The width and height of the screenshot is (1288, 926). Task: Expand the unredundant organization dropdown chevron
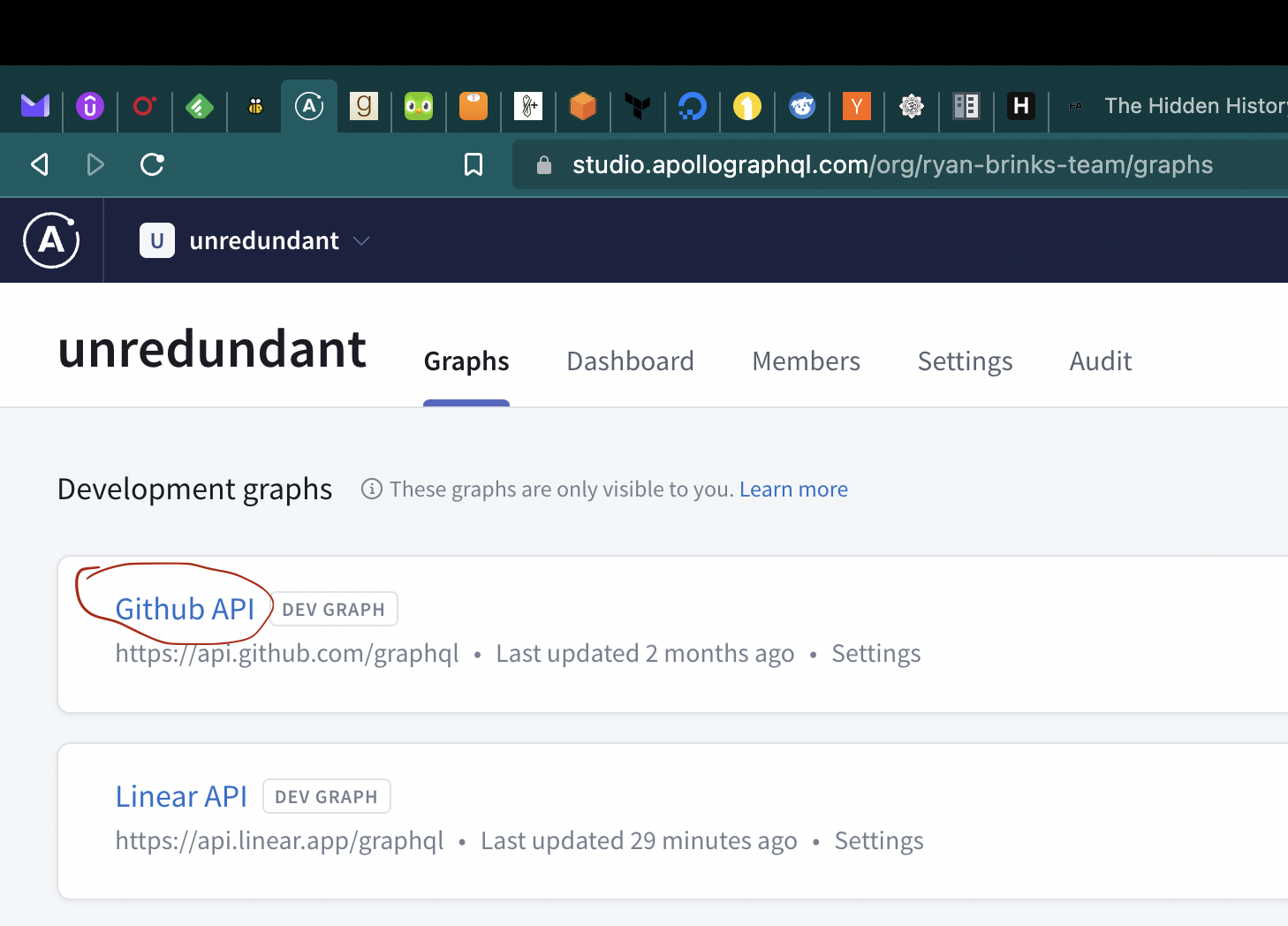click(361, 240)
